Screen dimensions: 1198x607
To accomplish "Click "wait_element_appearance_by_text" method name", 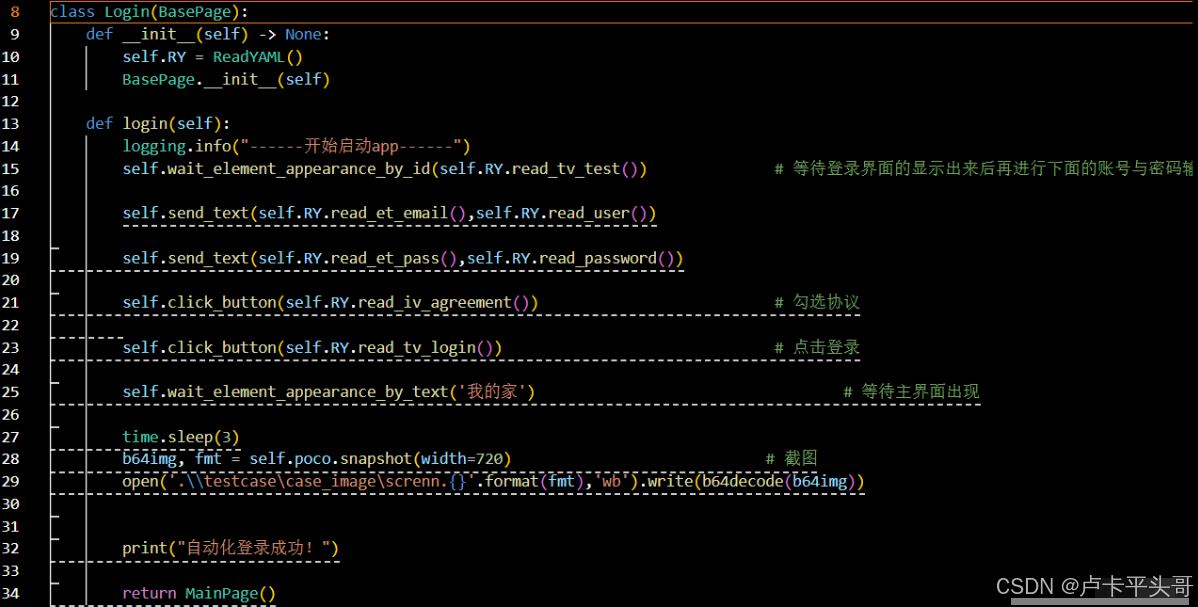I will [308, 392].
